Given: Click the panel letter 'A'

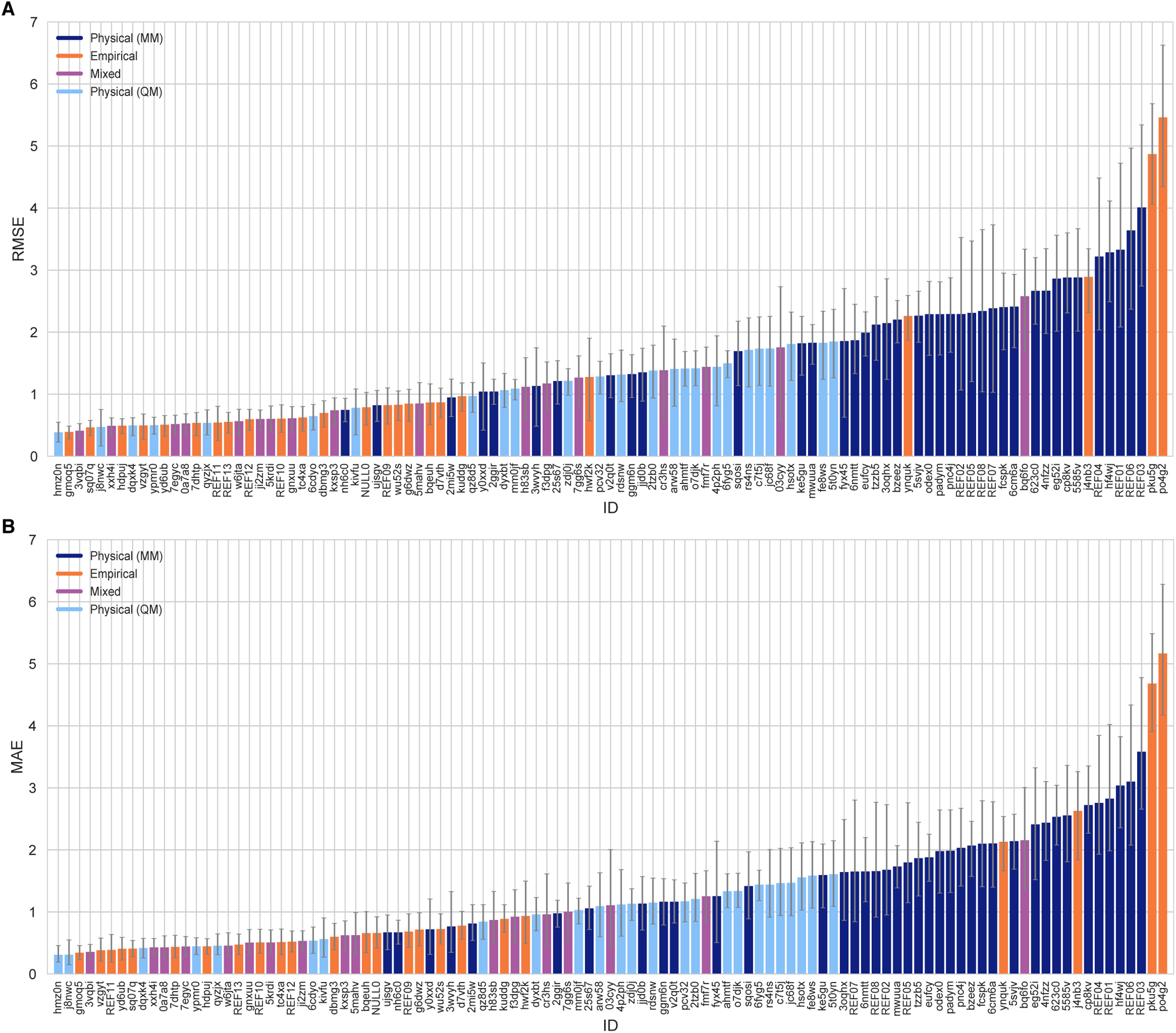Looking at the screenshot, I should pyautogui.click(x=8, y=9).
